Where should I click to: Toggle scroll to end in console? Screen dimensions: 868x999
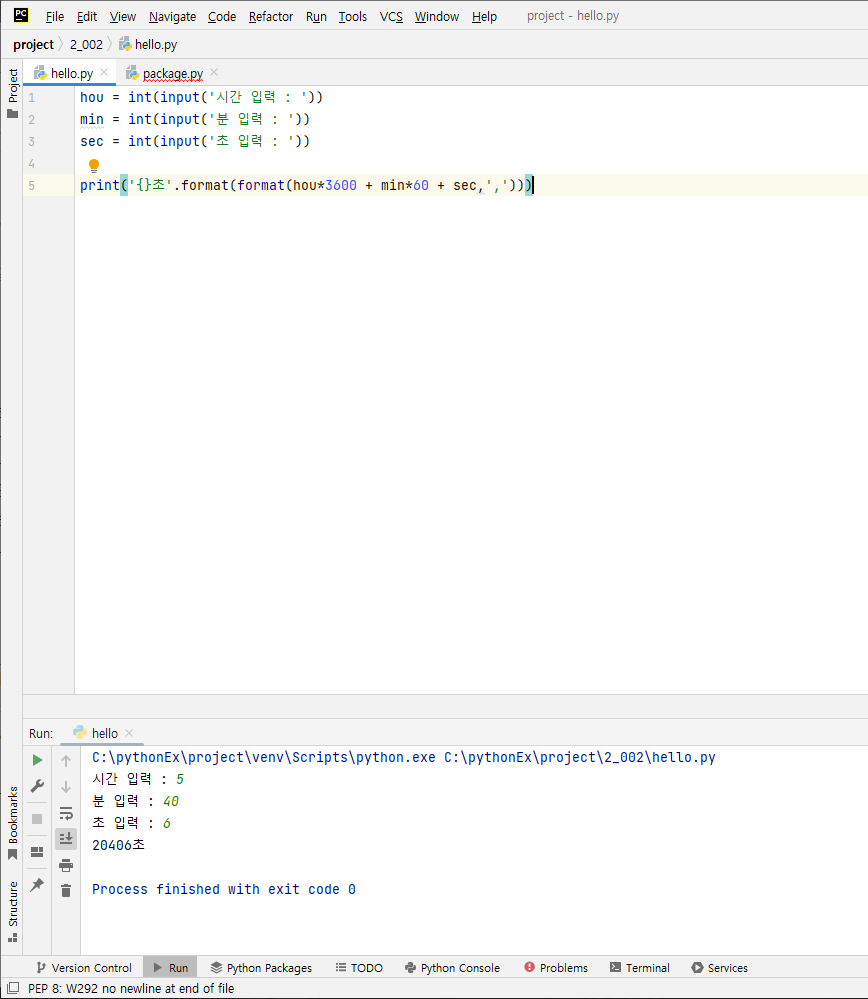click(x=66, y=838)
